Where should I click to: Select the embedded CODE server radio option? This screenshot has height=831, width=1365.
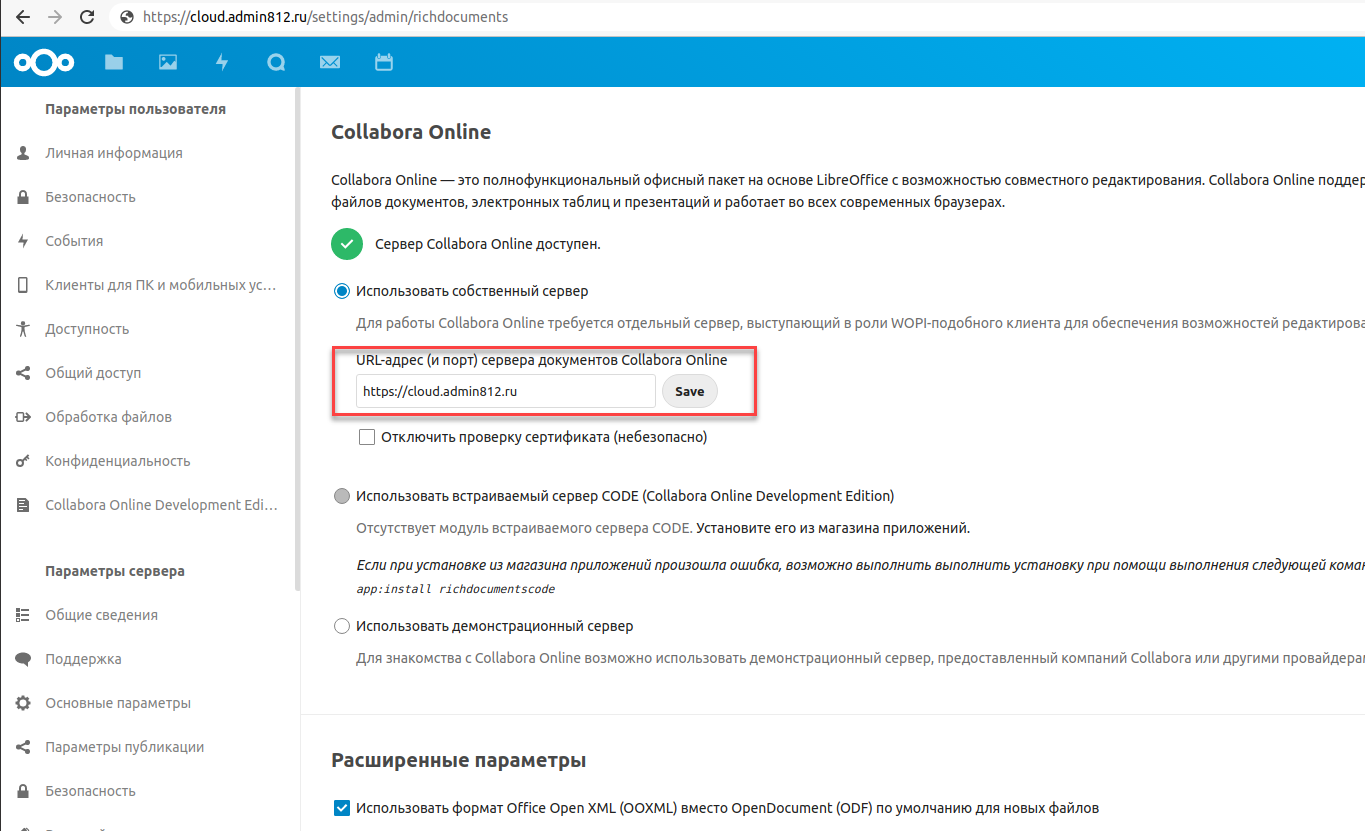tap(342, 496)
